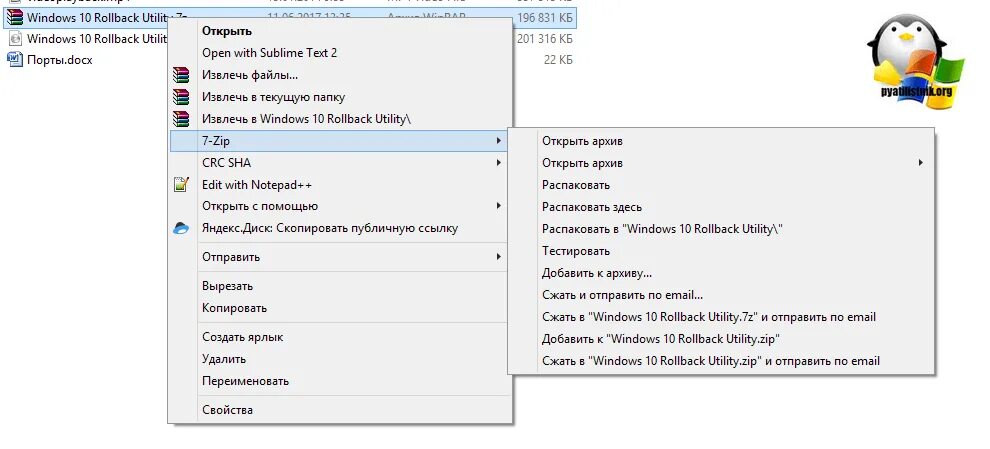990x449 pixels.
Task: Choose "Извлечь файлы..." entry
Action: click(340, 75)
